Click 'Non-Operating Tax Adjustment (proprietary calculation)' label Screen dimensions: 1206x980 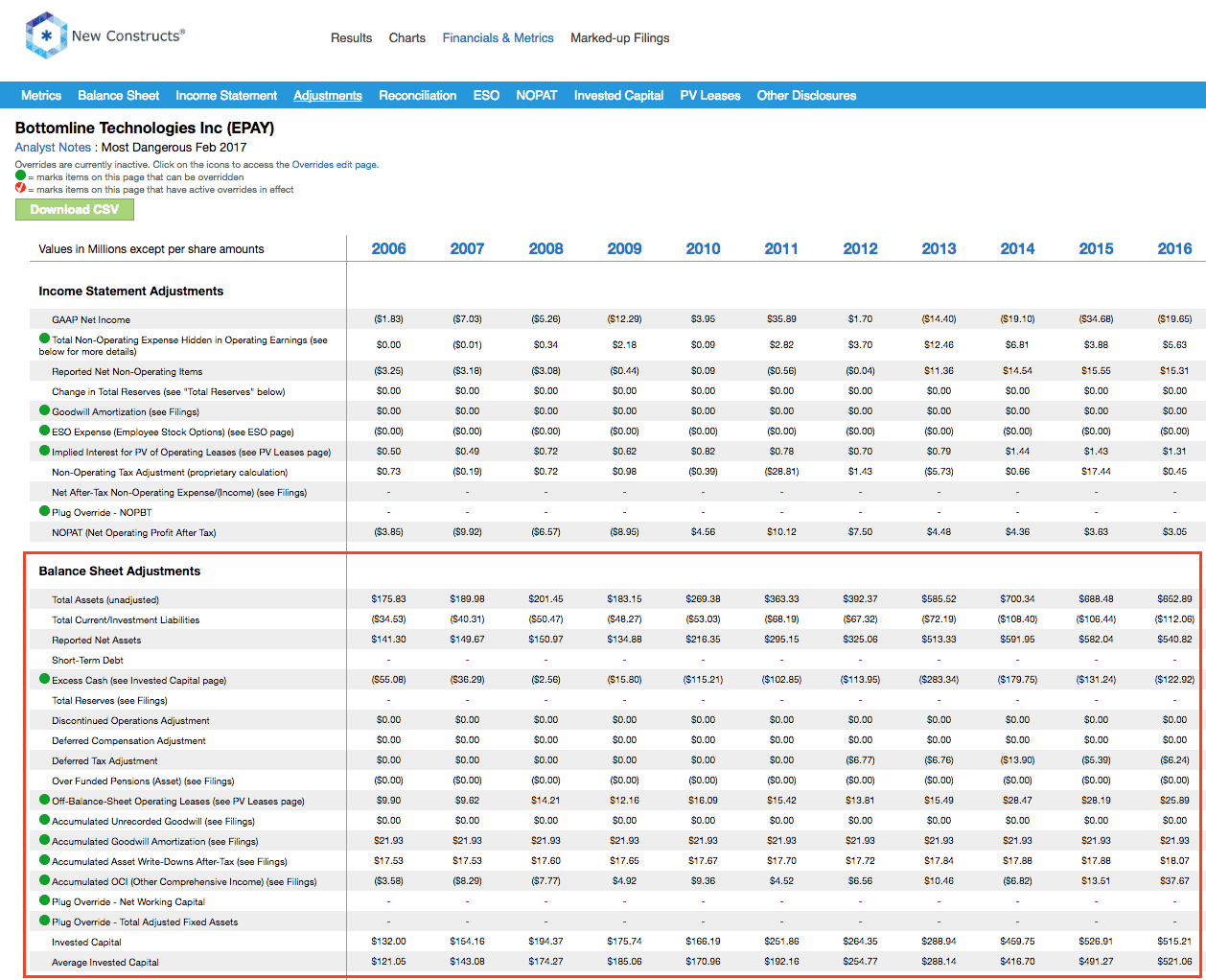170,473
